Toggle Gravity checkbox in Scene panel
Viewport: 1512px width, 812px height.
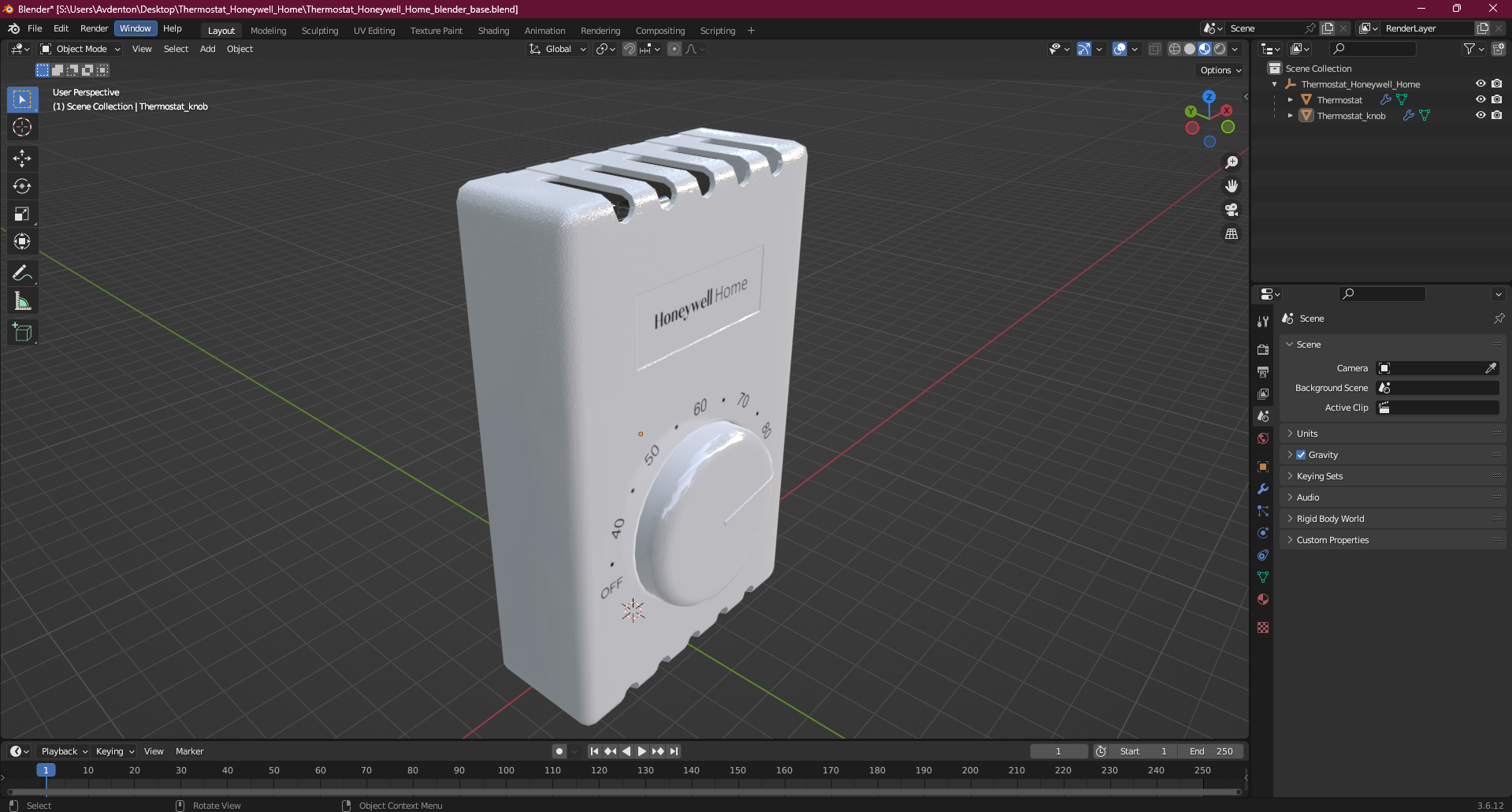[1301, 455]
